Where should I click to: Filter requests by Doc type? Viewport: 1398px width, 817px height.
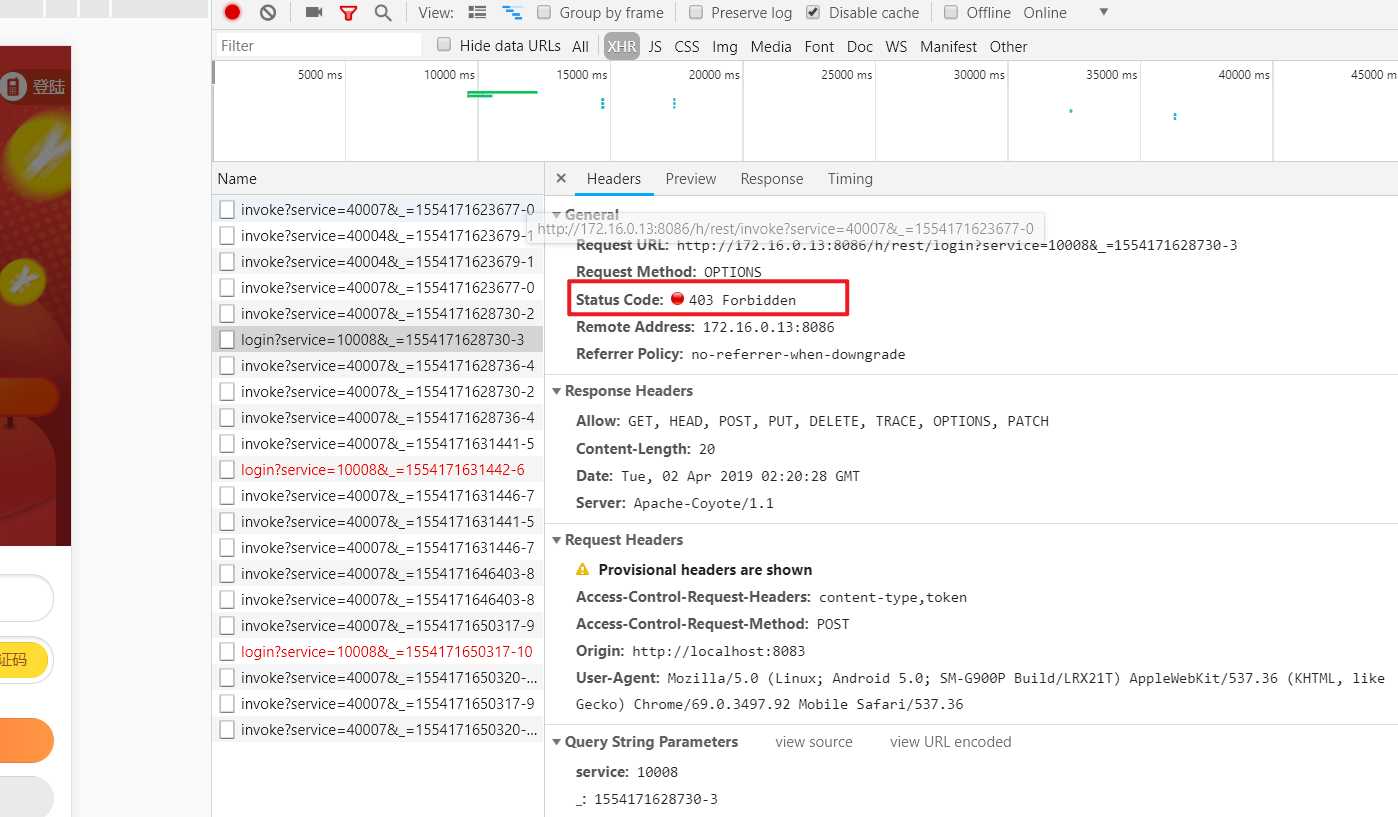[x=860, y=46]
